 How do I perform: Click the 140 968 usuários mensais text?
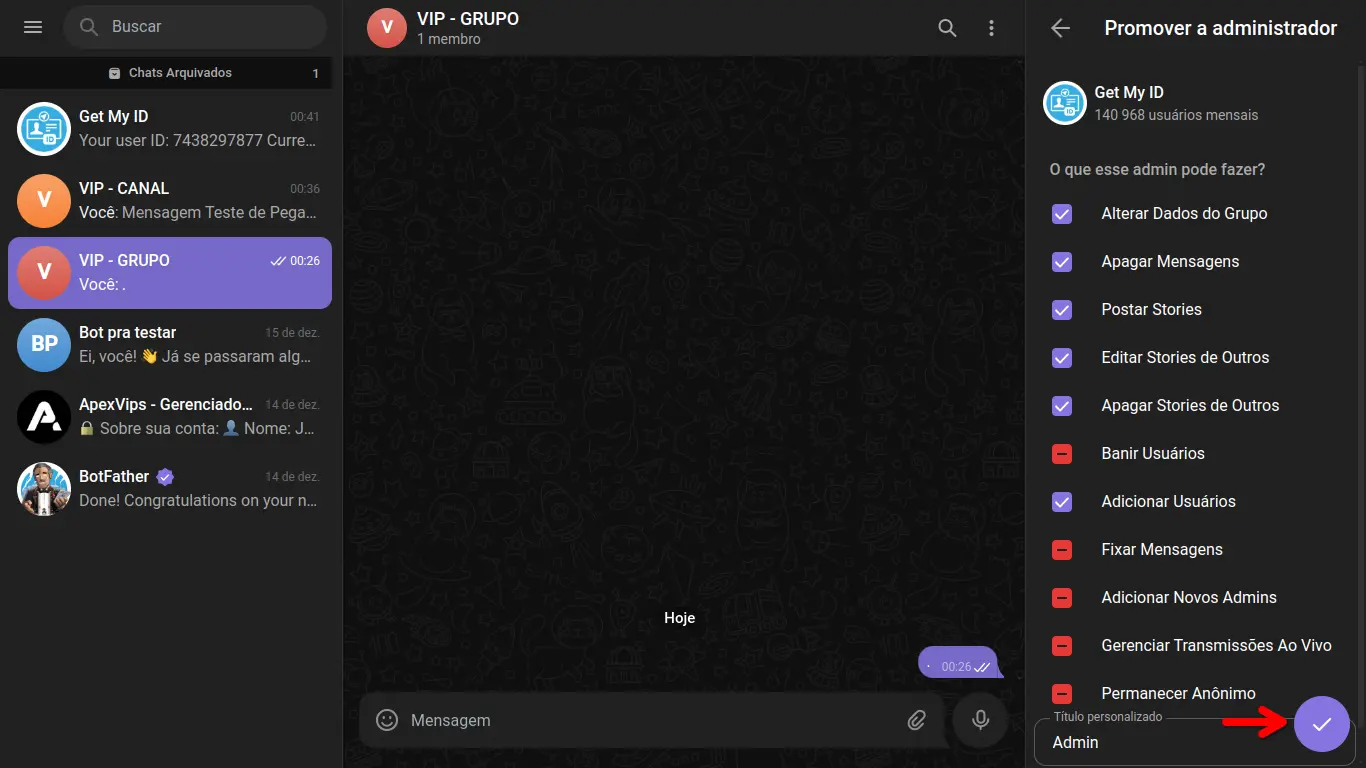[x=1176, y=115]
